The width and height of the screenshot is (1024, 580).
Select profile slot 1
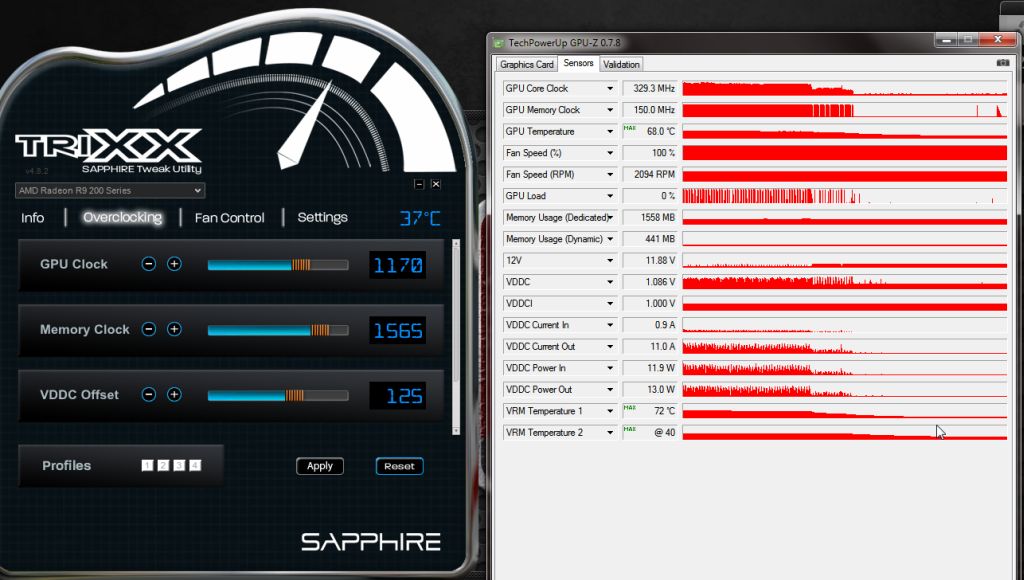tap(147, 465)
